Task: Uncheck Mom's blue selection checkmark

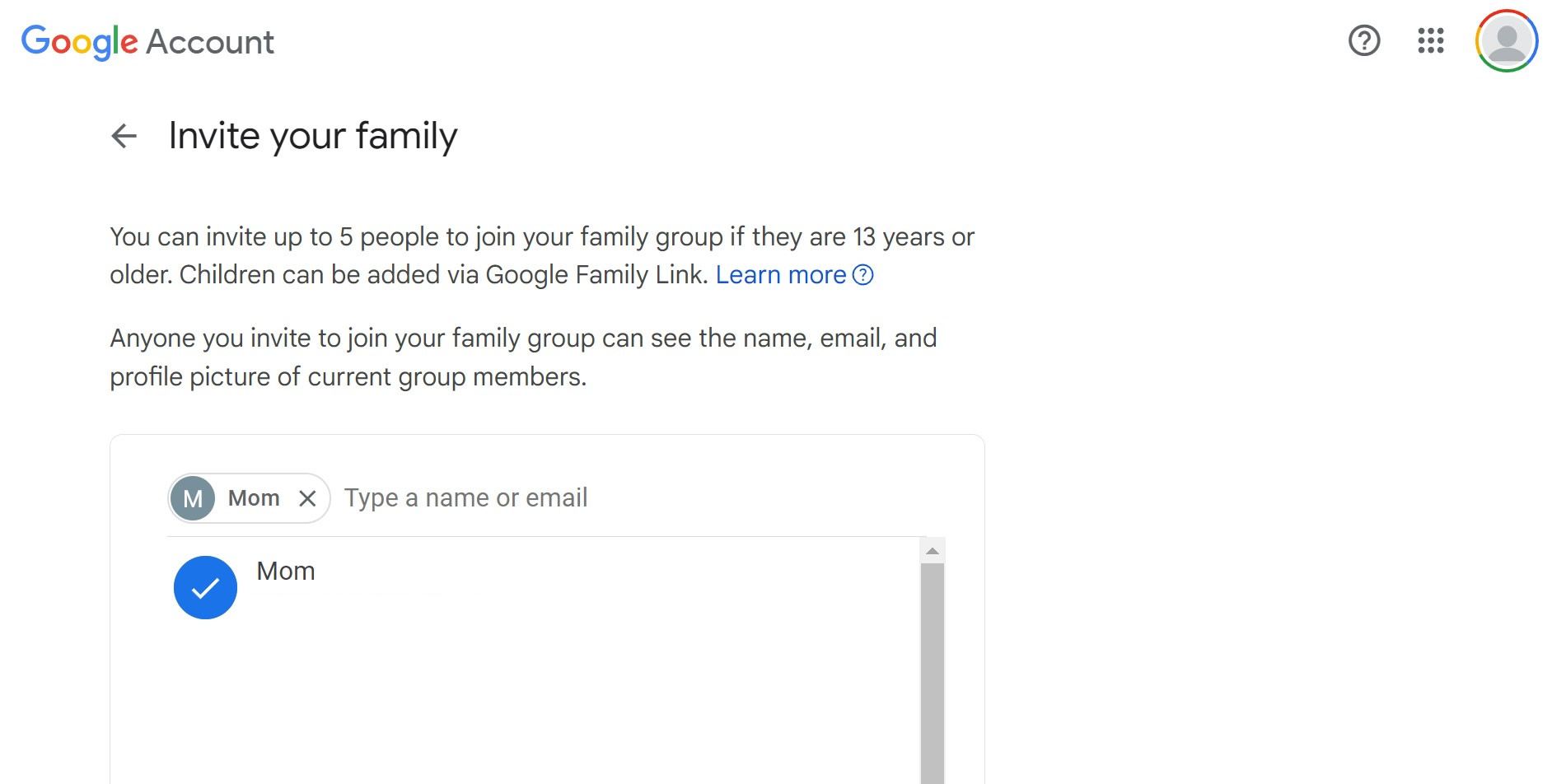Action: [205, 586]
